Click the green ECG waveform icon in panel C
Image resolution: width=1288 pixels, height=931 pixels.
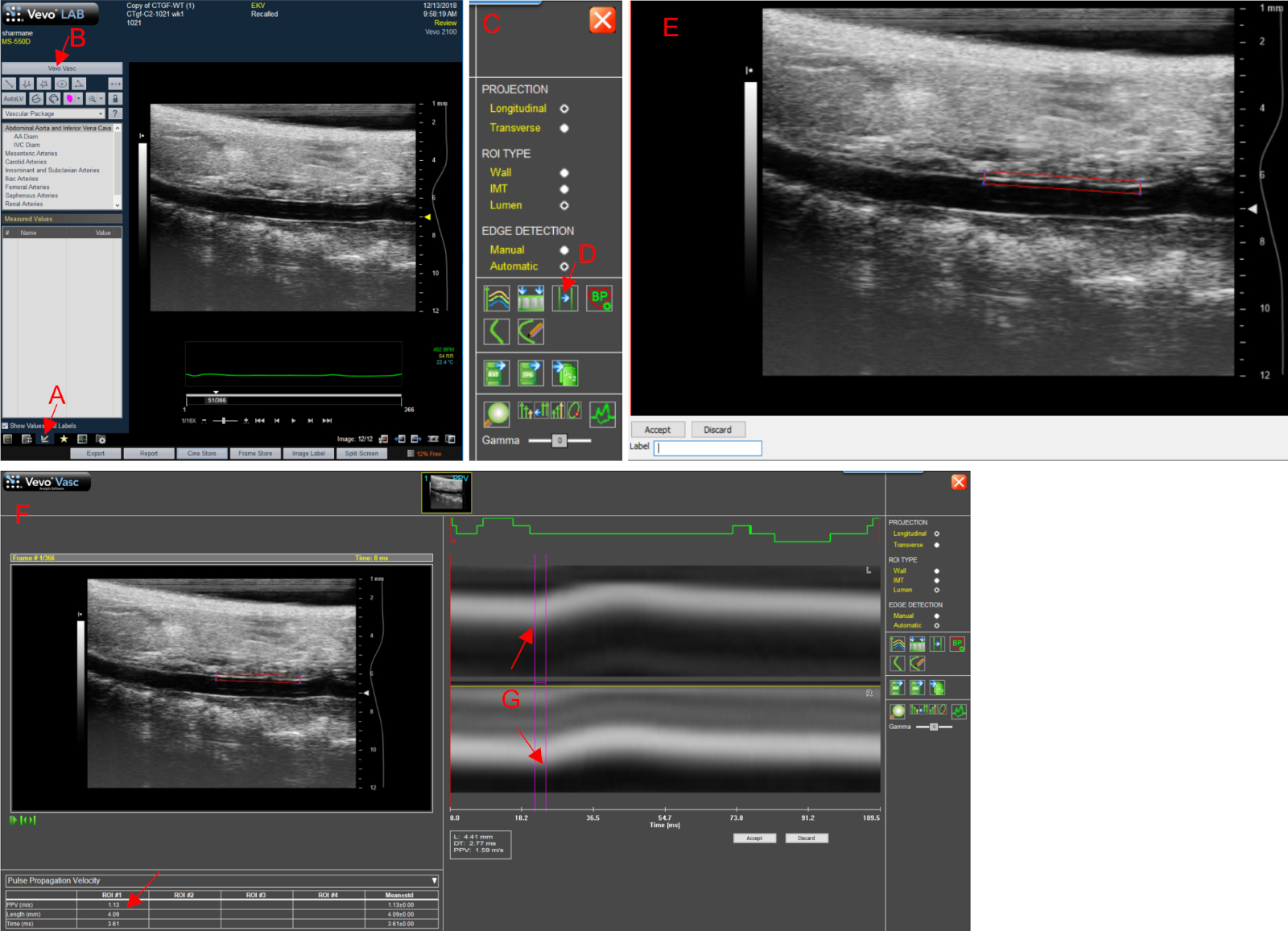[x=602, y=414]
